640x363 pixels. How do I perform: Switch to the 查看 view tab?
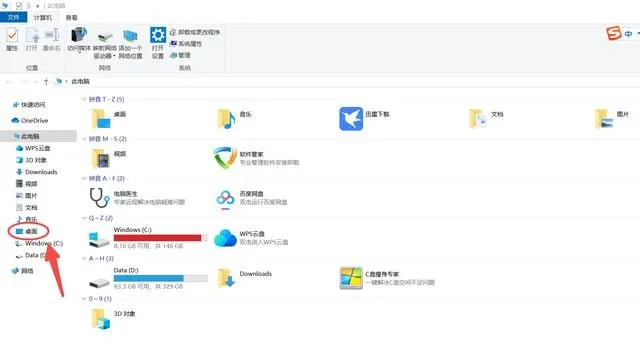click(71, 17)
